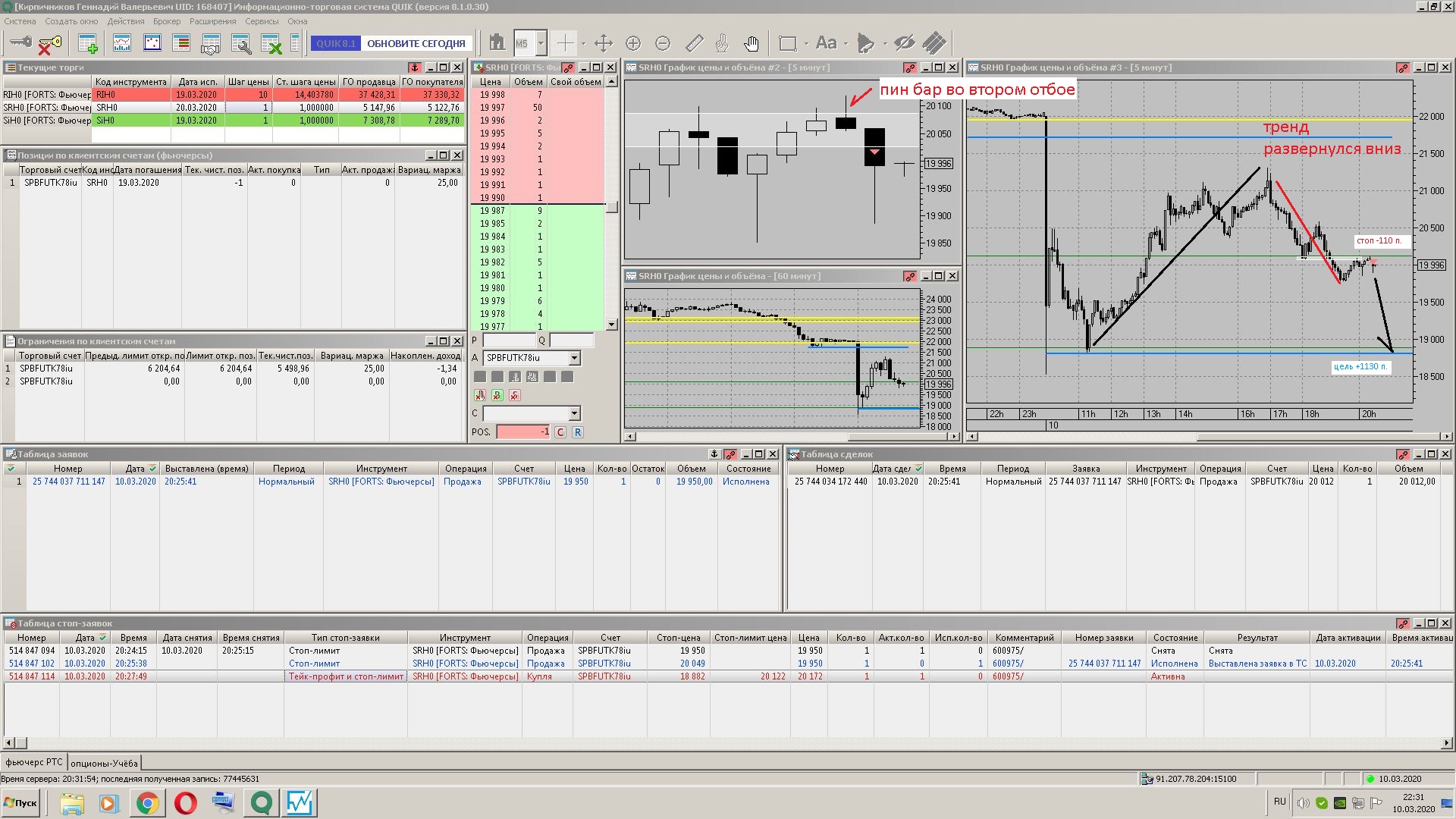Click the zoom in magnifier toolbar icon

[633, 43]
